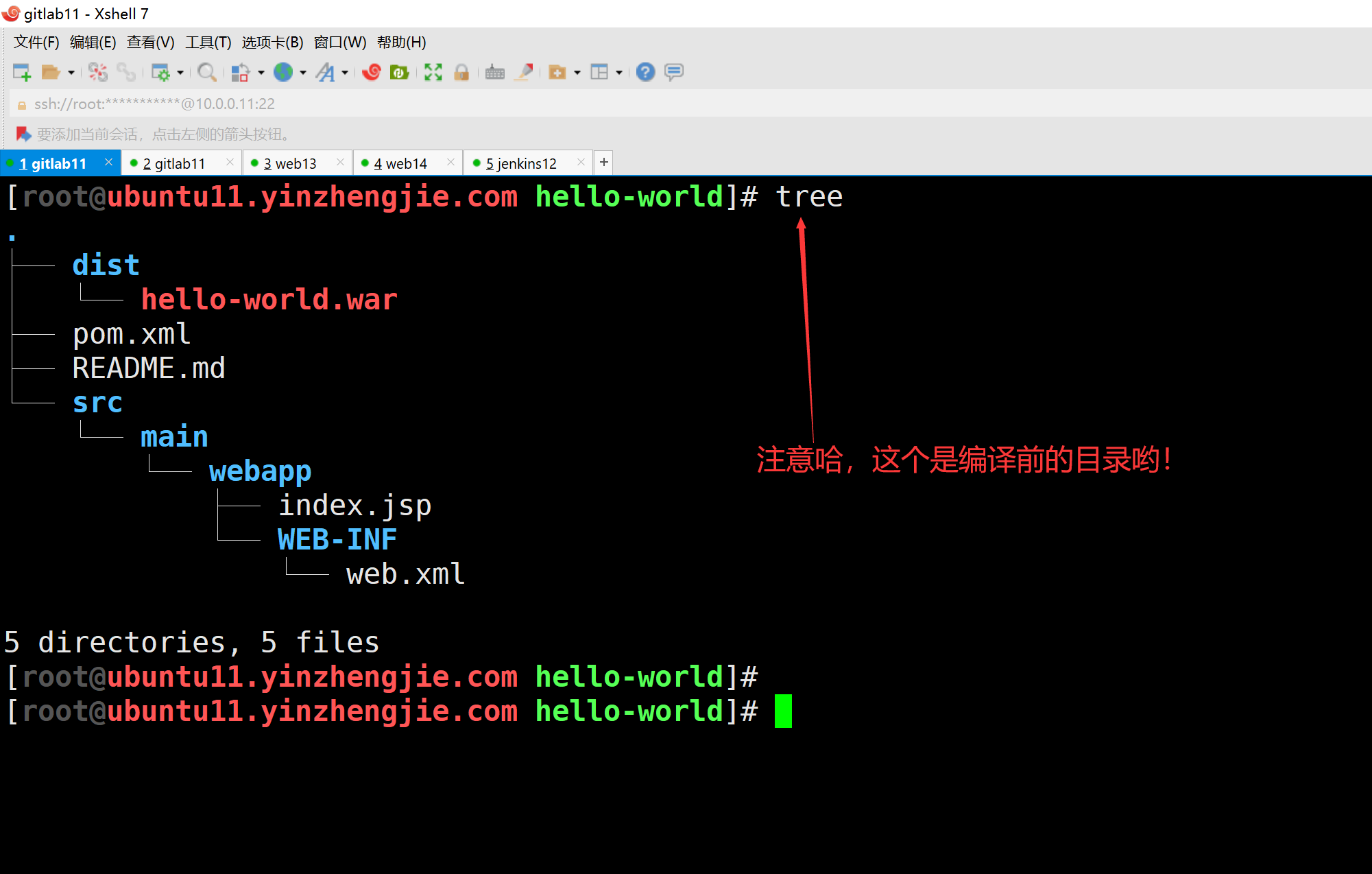This screenshot has height=874, width=1372.
Task: Open the 工具(T) menu
Action: tap(208, 43)
